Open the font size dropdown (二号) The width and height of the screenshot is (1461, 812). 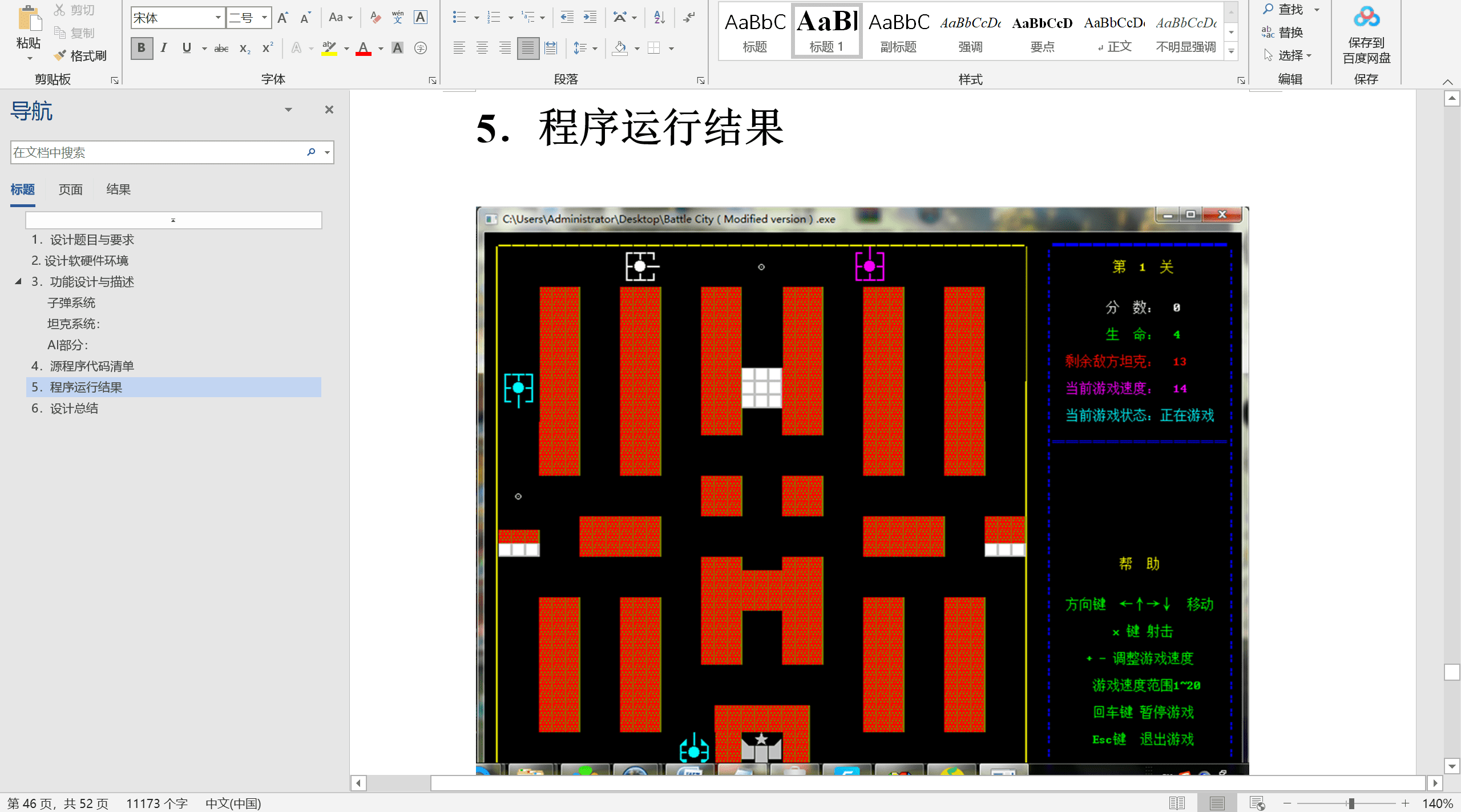point(264,18)
